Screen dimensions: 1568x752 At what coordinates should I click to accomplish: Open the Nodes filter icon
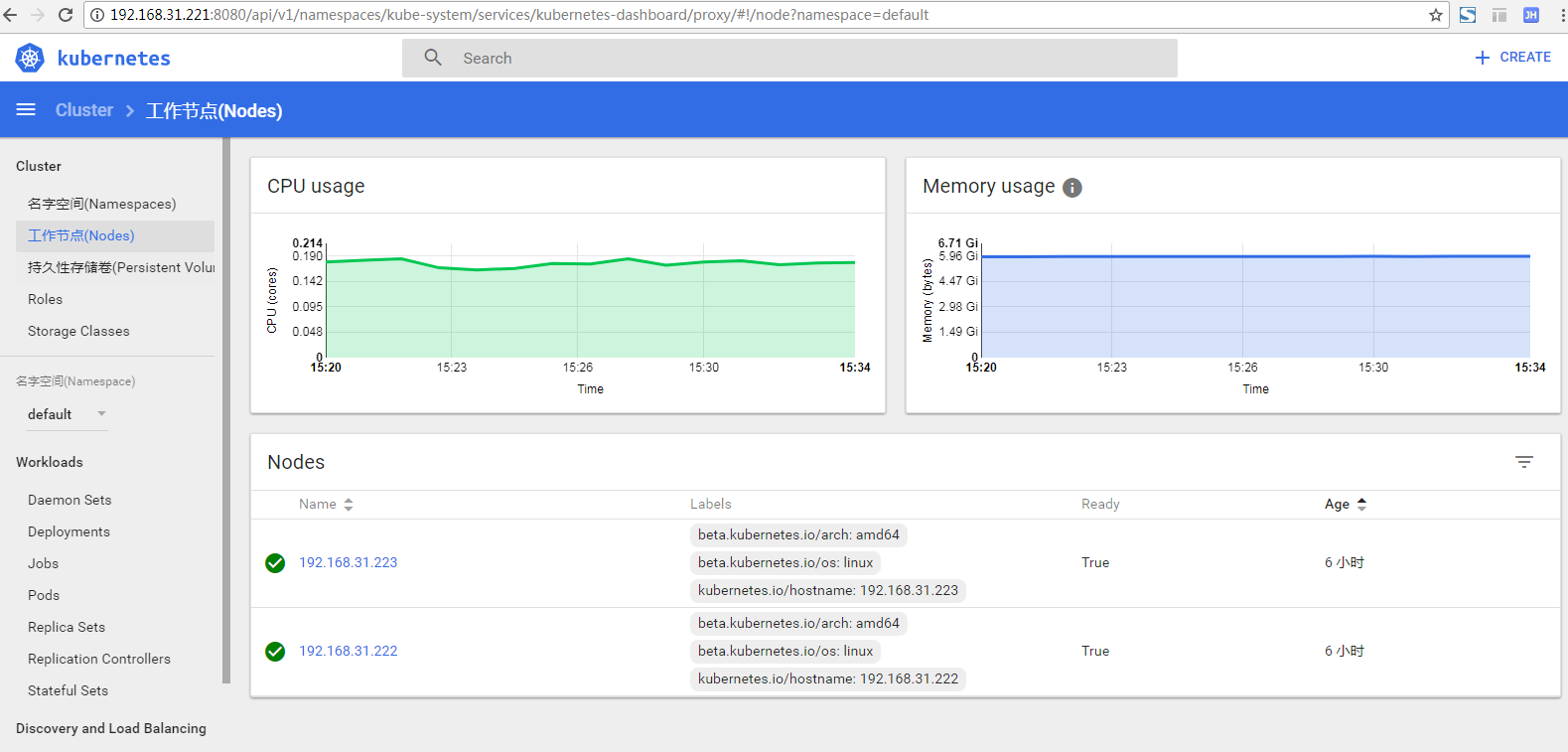(x=1524, y=462)
